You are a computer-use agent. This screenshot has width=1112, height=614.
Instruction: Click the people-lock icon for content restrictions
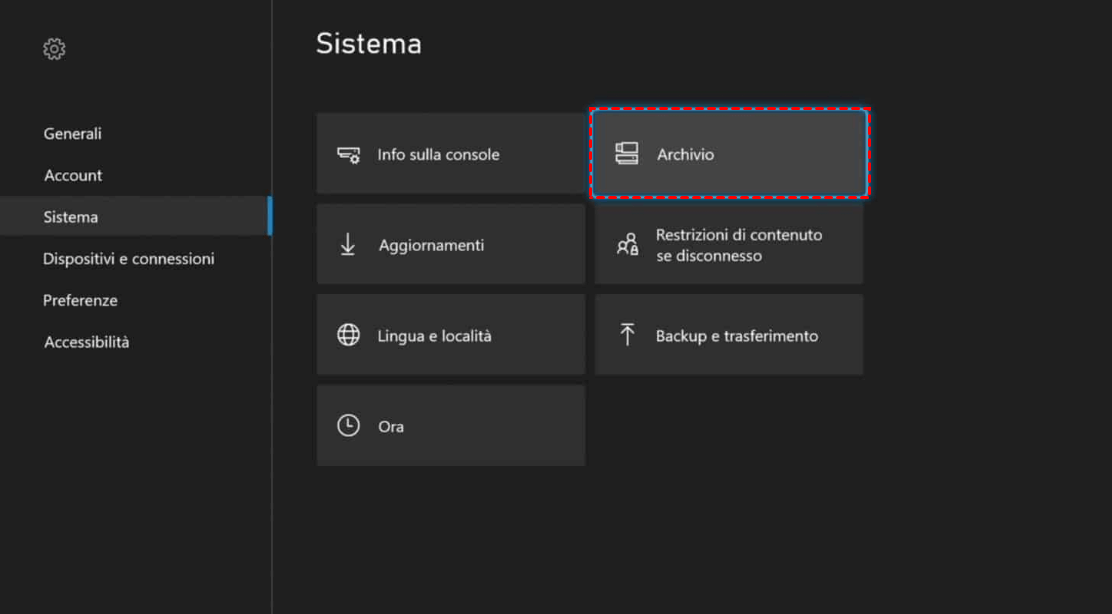[627, 245]
